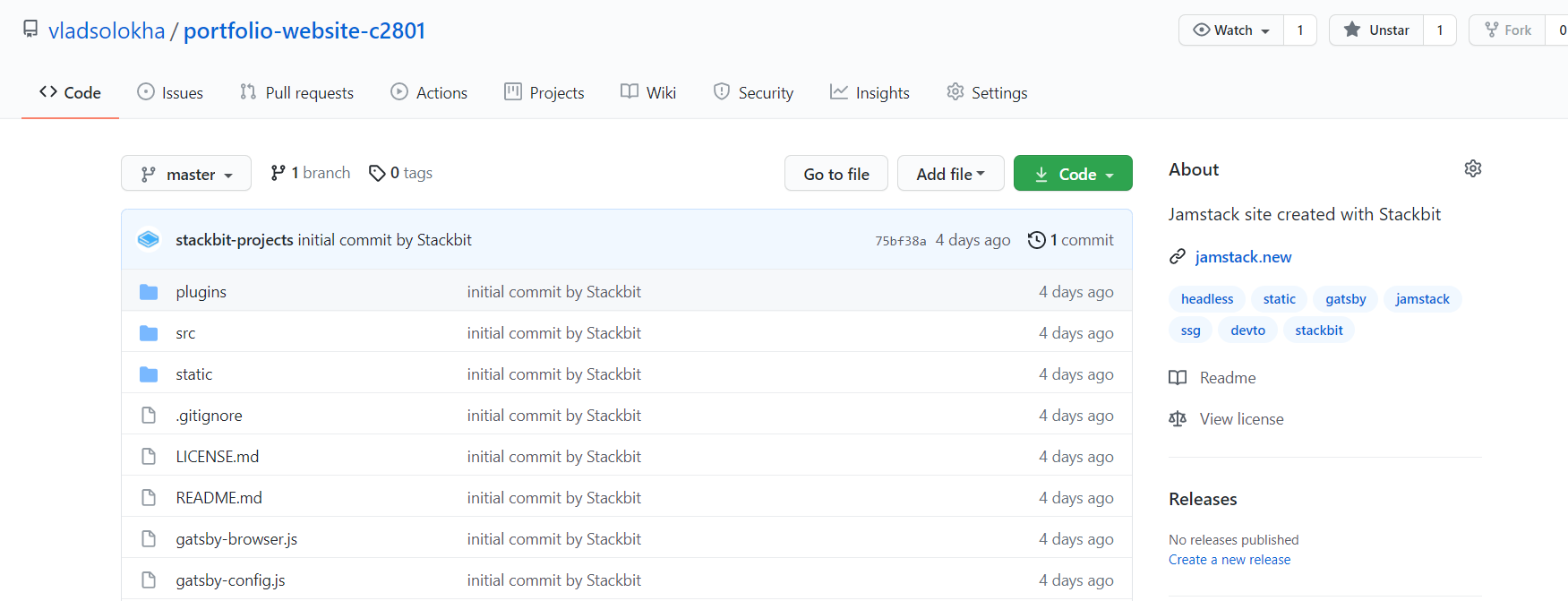Switch to the Code tab
The width and height of the screenshot is (1568, 601).
70,92
